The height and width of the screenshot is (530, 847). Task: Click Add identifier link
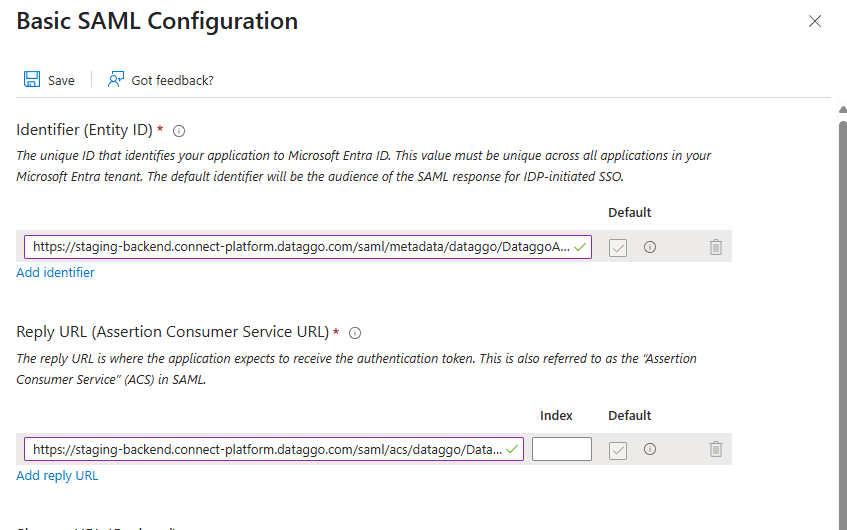tap(55, 272)
